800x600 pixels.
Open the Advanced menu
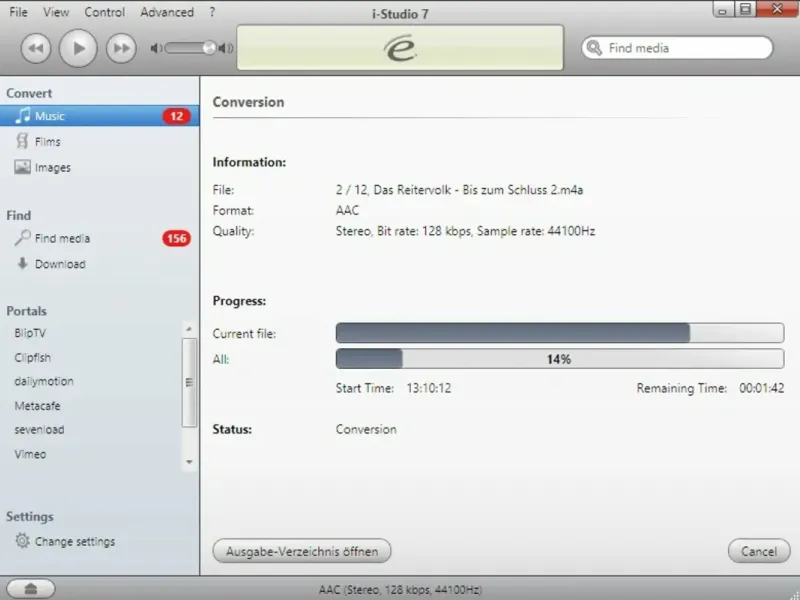pos(167,12)
